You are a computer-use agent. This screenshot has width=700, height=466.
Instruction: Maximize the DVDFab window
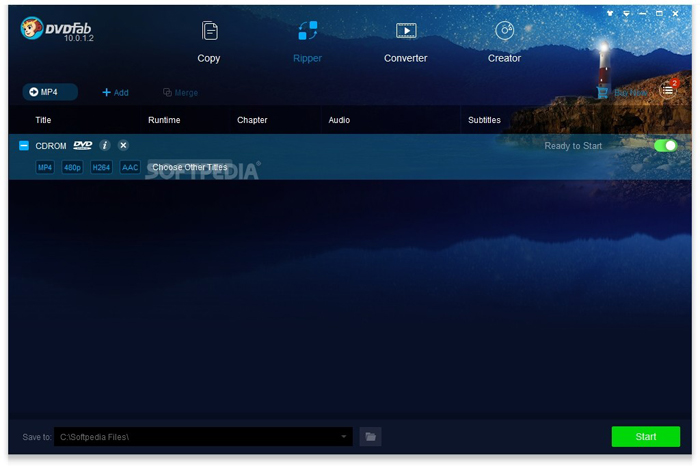[x=659, y=13]
